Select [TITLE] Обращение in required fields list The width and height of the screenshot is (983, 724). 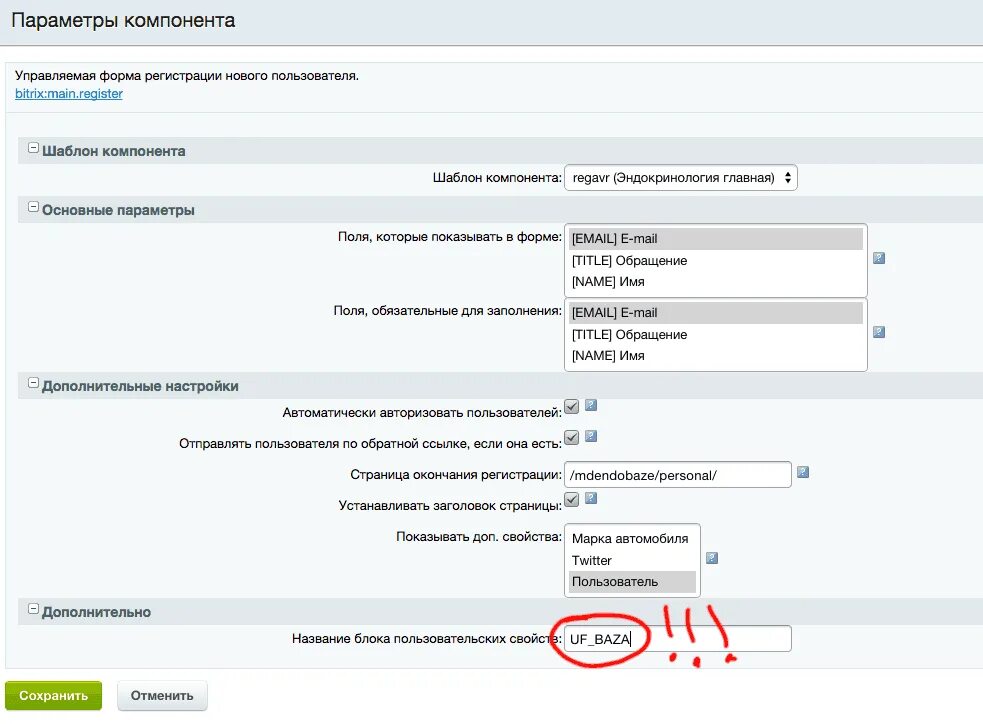715,335
